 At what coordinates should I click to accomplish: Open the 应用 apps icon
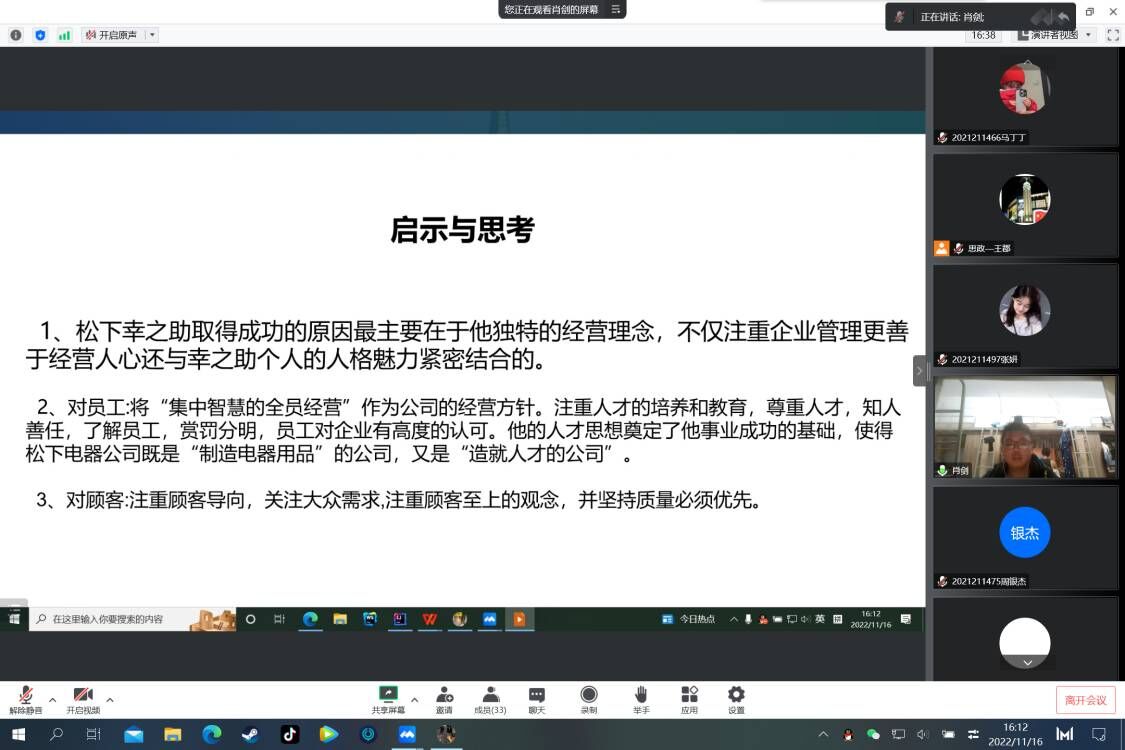pyautogui.click(x=689, y=699)
